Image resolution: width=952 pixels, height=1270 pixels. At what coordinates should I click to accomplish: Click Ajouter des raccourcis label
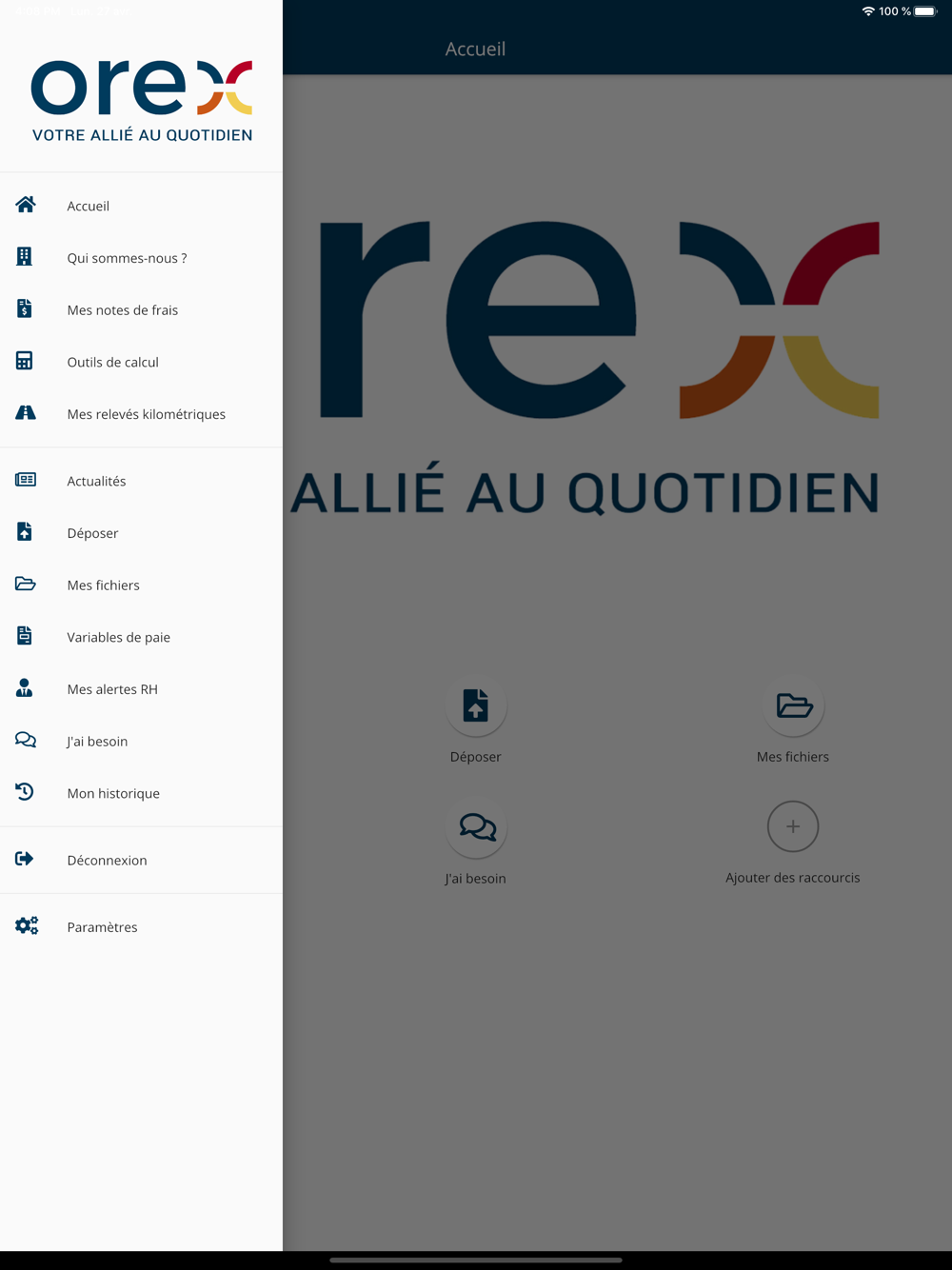tap(793, 878)
